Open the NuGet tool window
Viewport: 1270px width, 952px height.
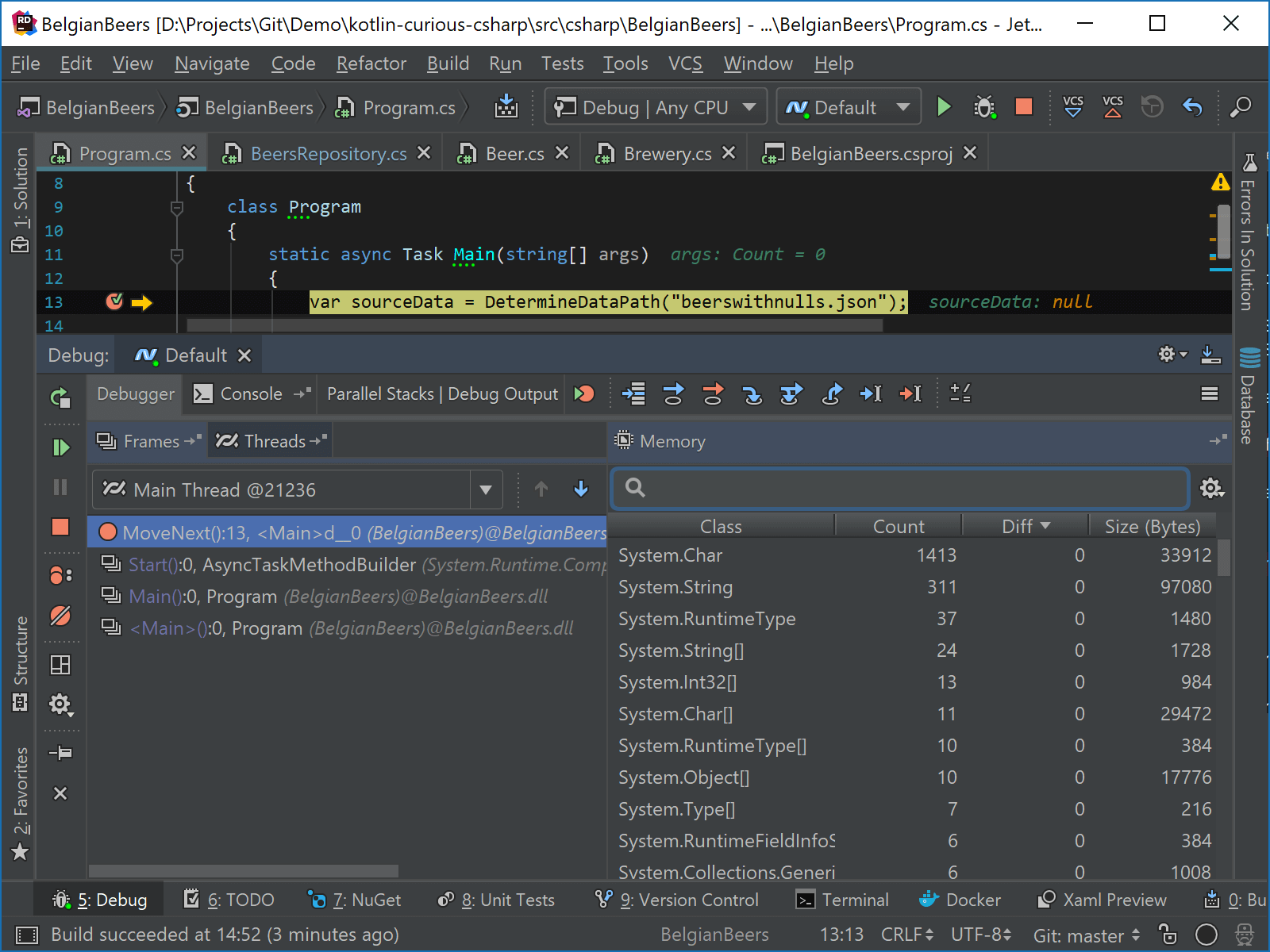(354, 900)
